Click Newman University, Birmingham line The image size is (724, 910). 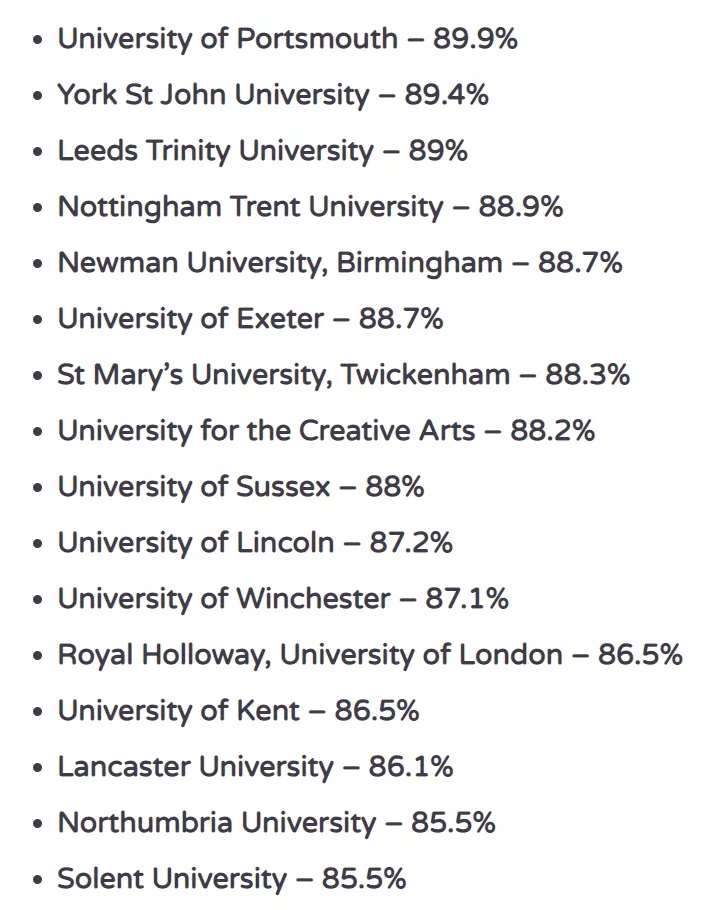tap(340, 263)
